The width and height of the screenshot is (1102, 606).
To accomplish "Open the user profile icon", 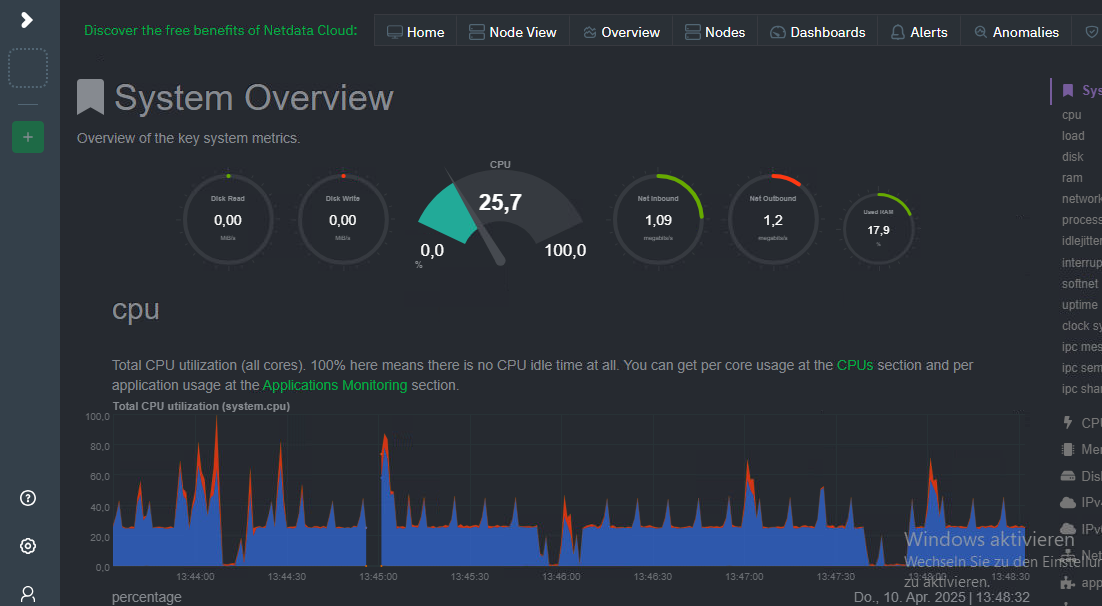I will (x=28, y=594).
